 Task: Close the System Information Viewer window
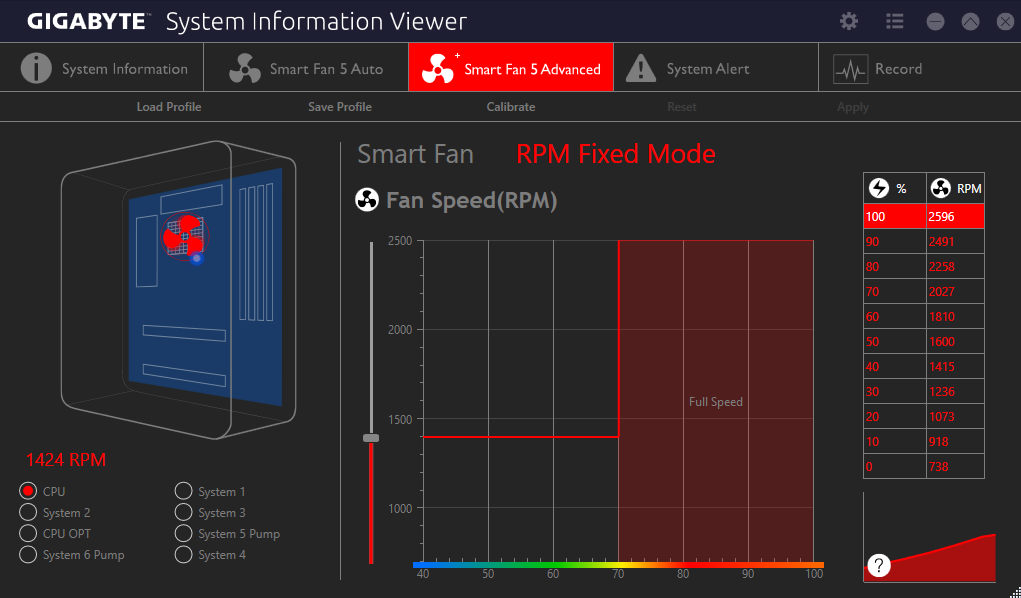[1005, 21]
